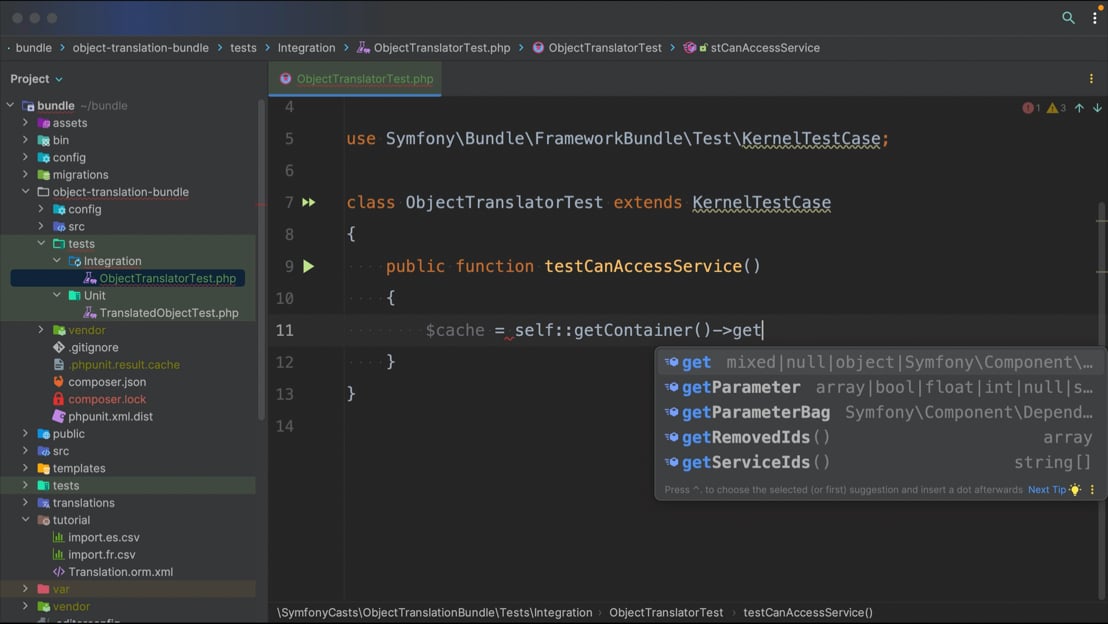Click the Integration breadcrumb
Image resolution: width=1108 pixels, height=624 pixels.
tap(306, 48)
